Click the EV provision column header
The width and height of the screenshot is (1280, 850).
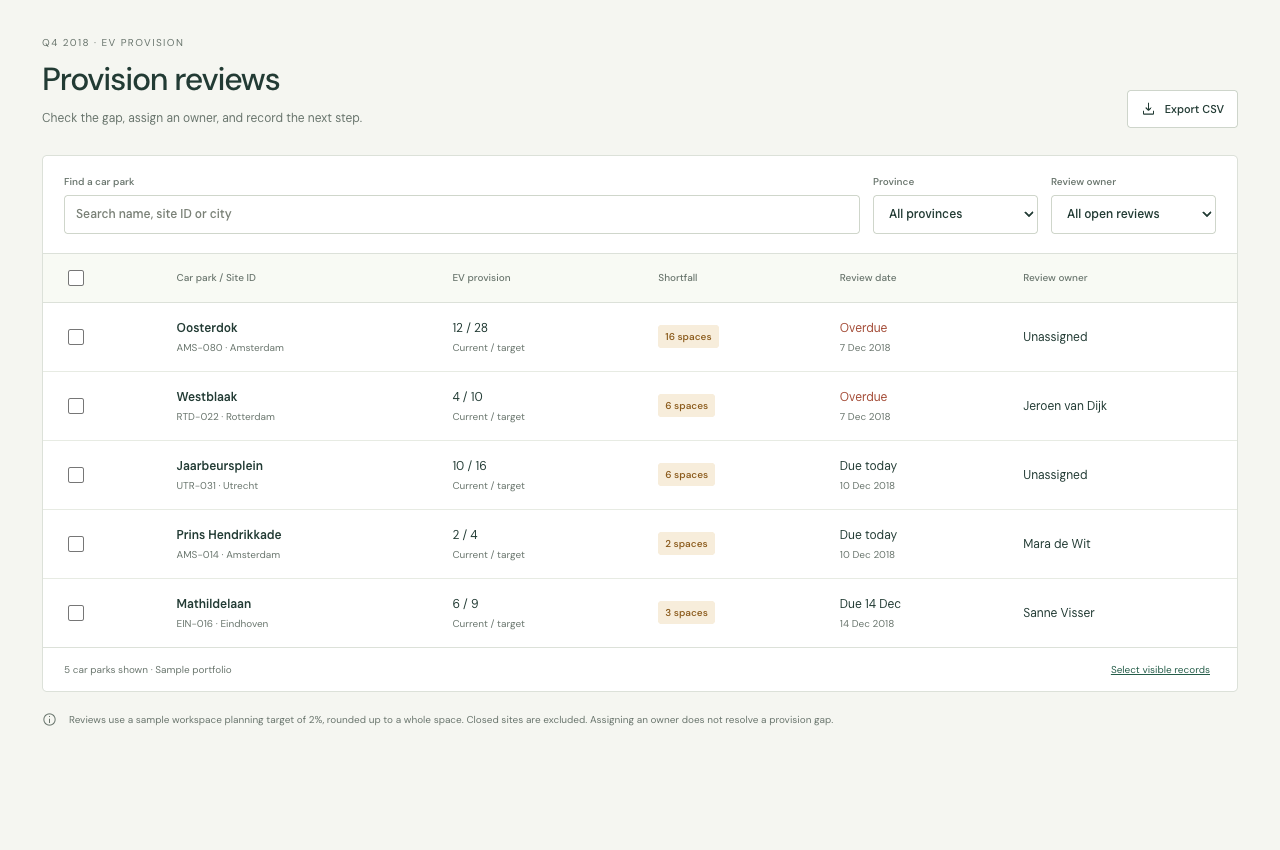coord(481,278)
